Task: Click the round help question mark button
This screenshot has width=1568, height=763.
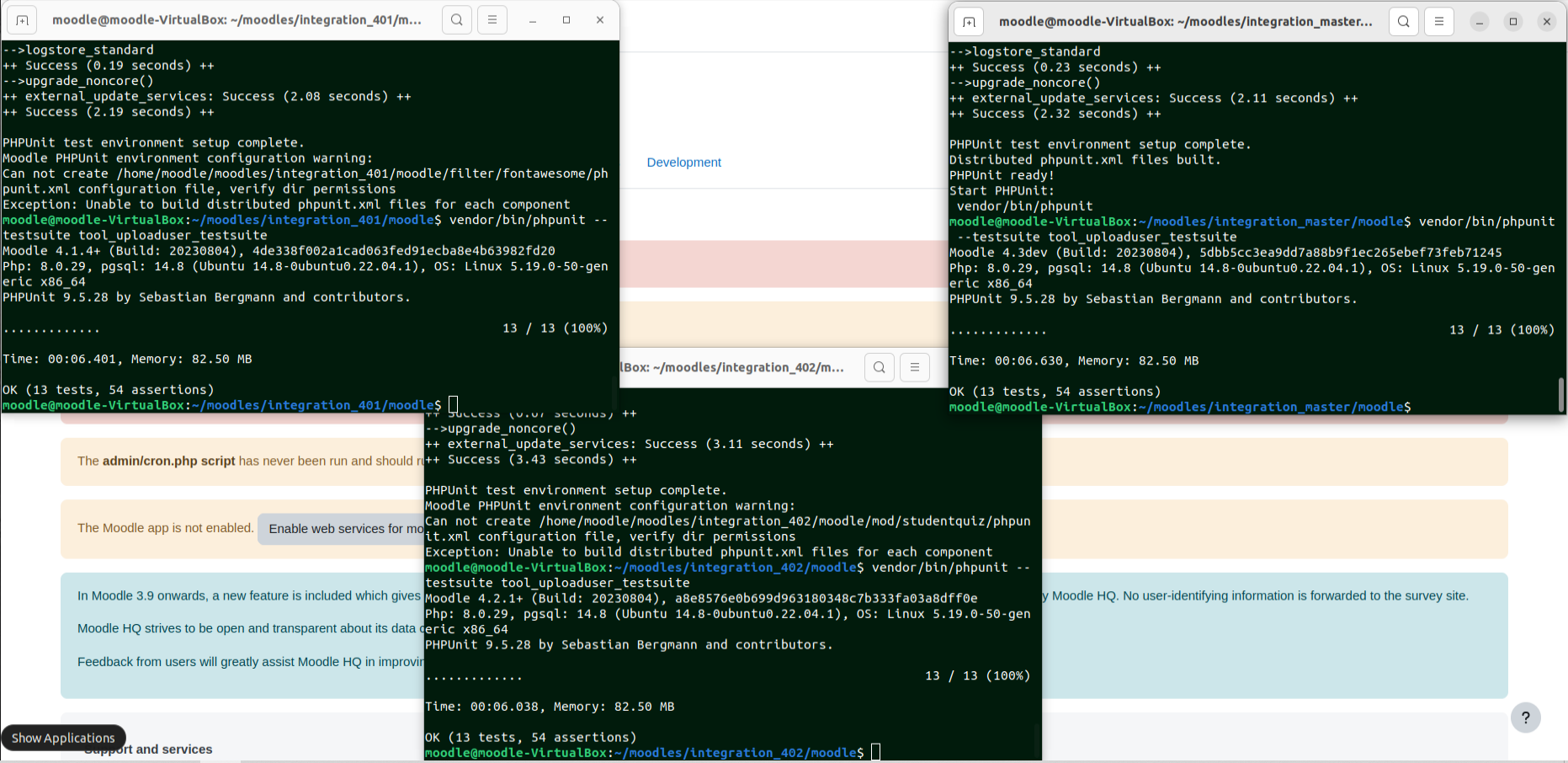Action: [1526, 718]
